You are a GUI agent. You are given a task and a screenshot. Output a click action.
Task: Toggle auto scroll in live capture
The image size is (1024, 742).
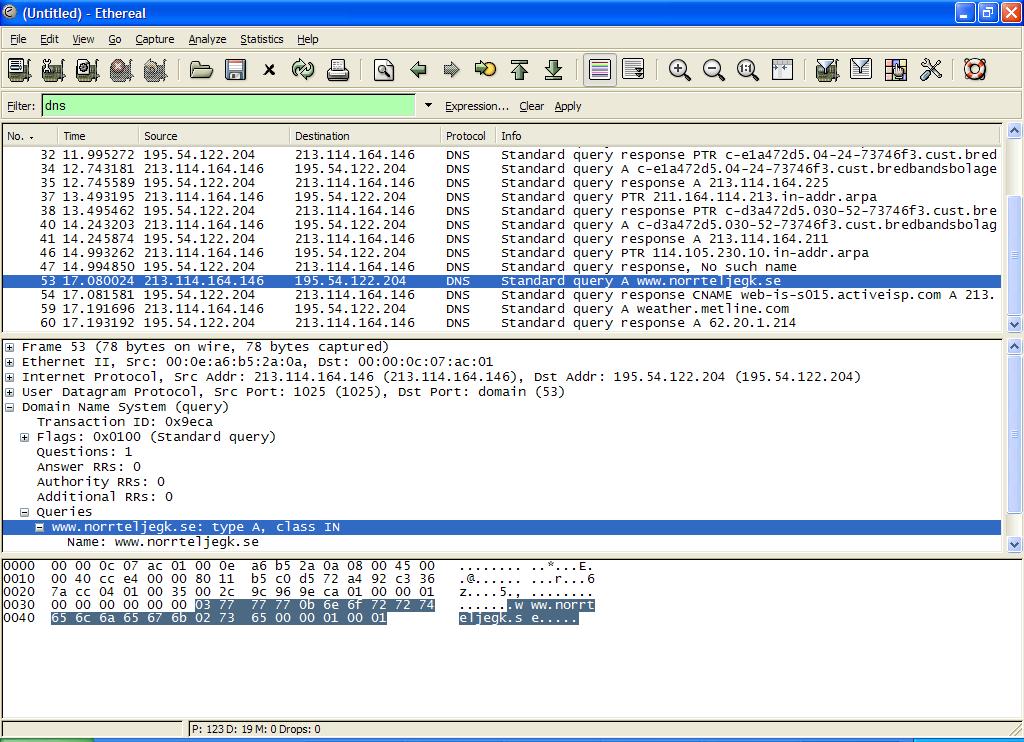(x=633, y=69)
